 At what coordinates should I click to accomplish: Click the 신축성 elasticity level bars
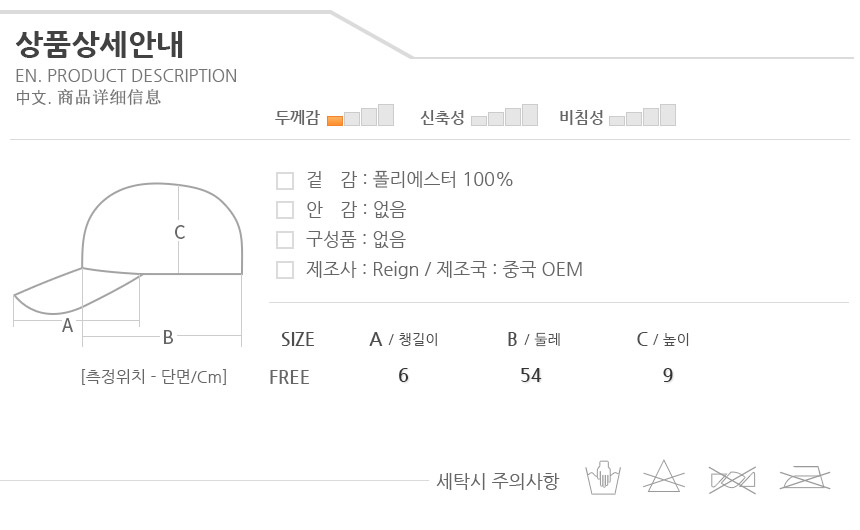coord(504,115)
